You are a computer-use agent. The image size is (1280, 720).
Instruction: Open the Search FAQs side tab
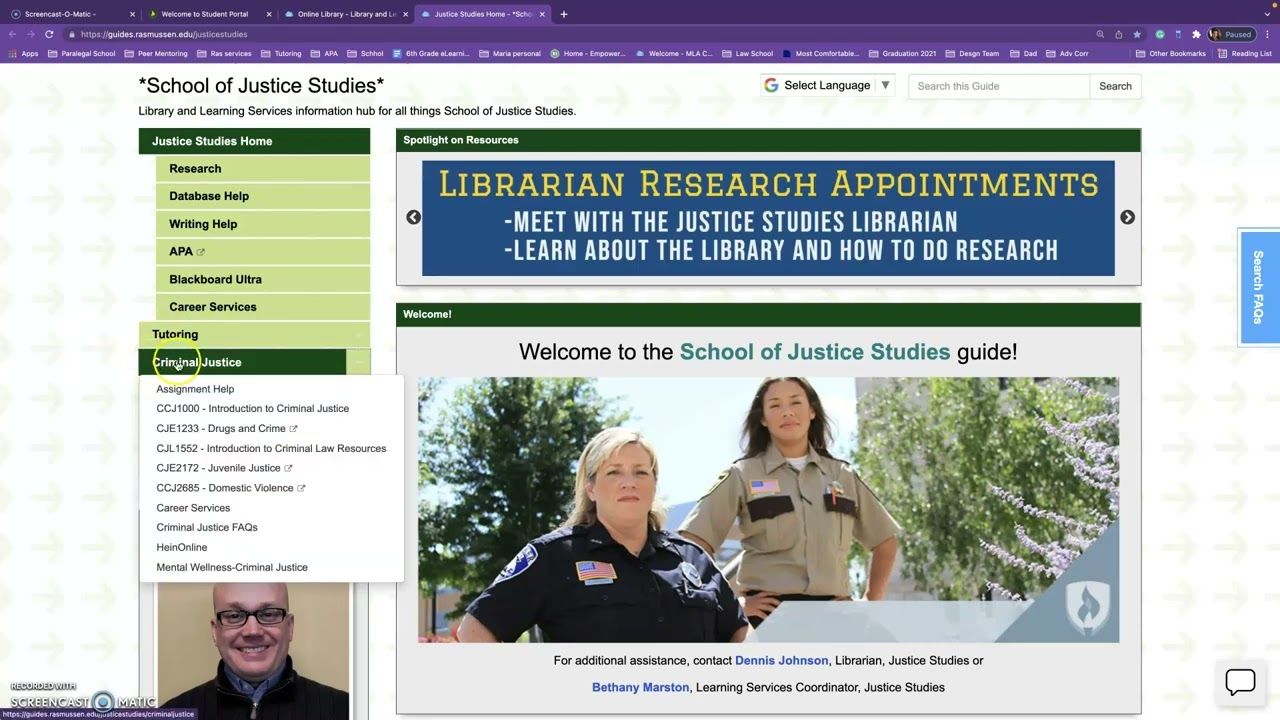[1259, 287]
